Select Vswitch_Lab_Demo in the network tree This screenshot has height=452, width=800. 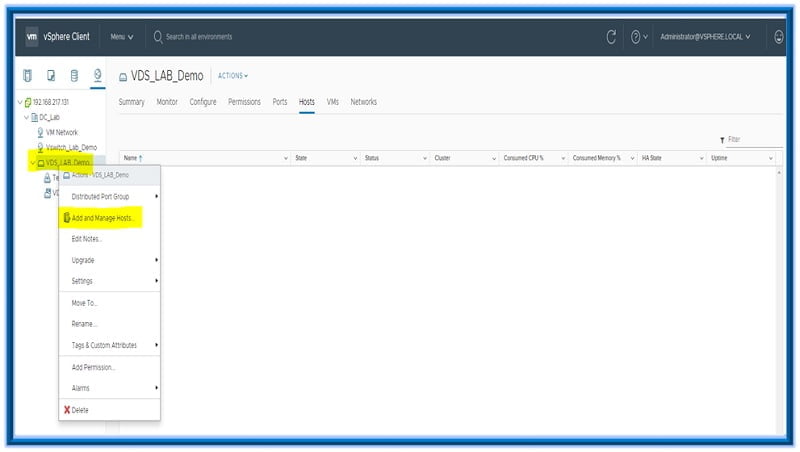point(71,147)
